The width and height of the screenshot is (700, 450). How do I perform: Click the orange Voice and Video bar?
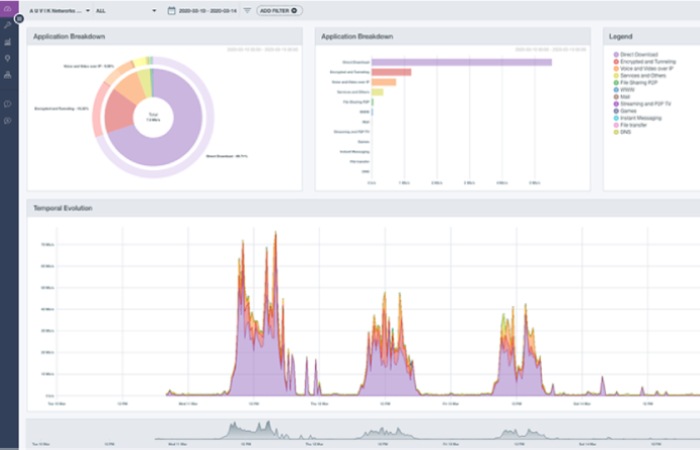click(x=384, y=82)
